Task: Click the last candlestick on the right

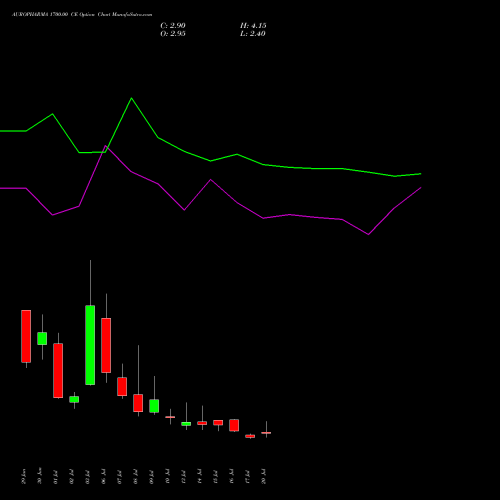Action: 266,433
